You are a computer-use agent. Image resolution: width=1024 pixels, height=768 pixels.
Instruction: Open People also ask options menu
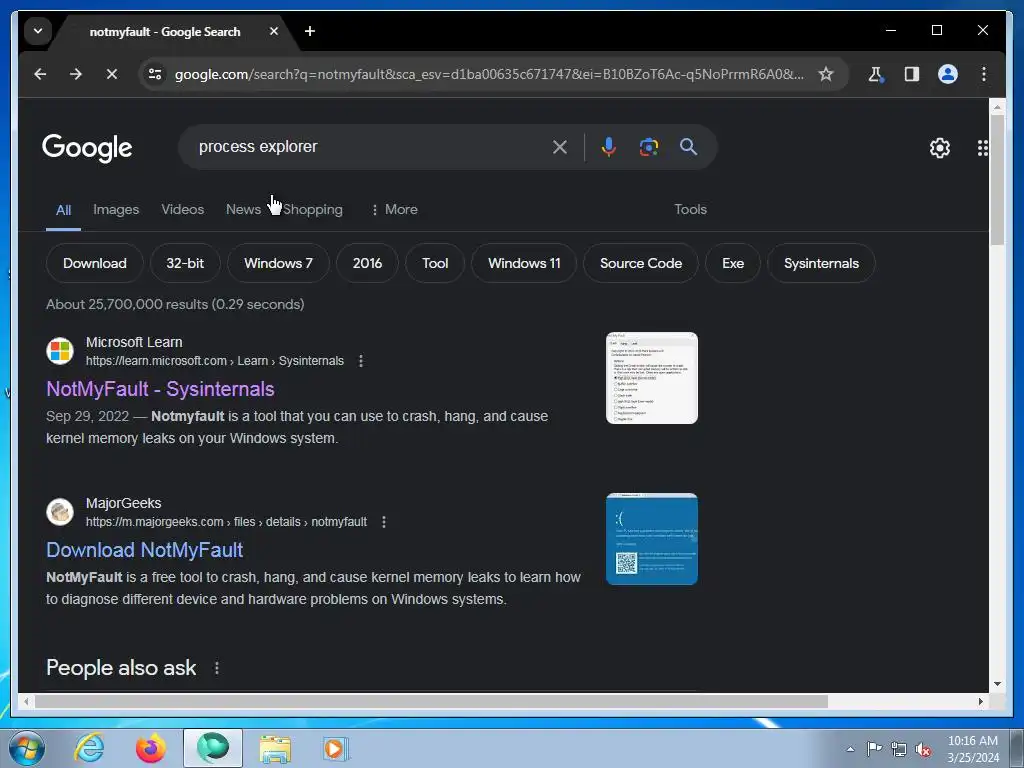pos(216,668)
